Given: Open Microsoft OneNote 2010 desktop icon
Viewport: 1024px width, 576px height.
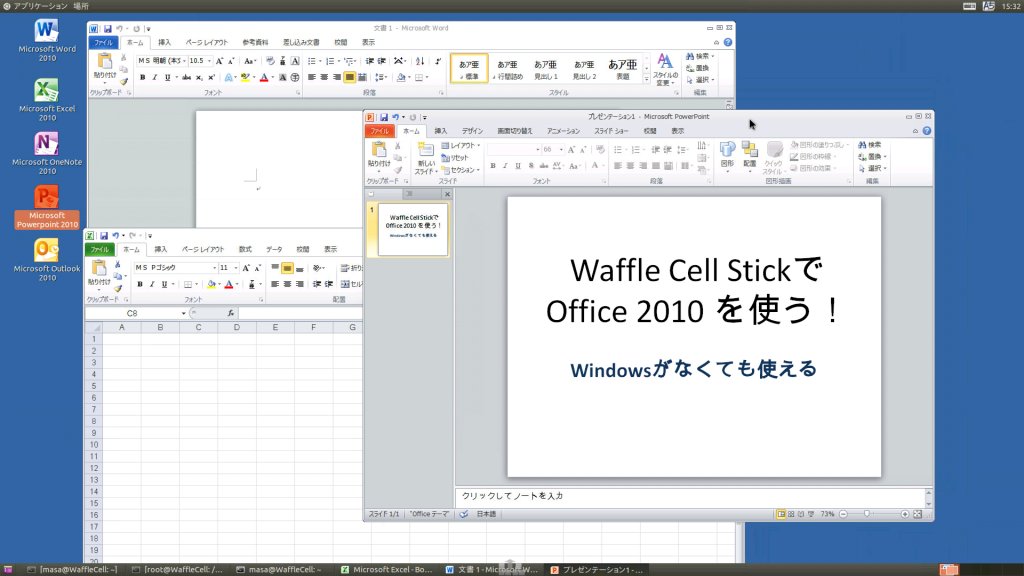Looking at the screenshot, I should pos(46,153).
